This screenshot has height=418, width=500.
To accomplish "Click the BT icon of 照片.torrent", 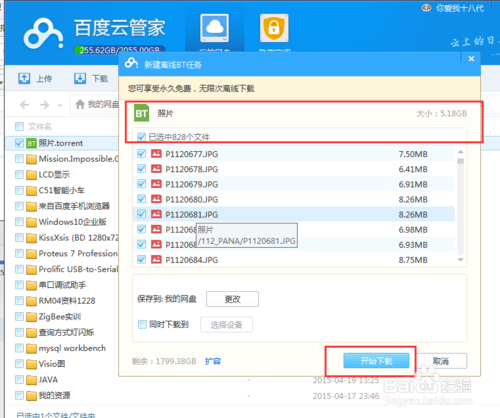I will click(31, 143).
